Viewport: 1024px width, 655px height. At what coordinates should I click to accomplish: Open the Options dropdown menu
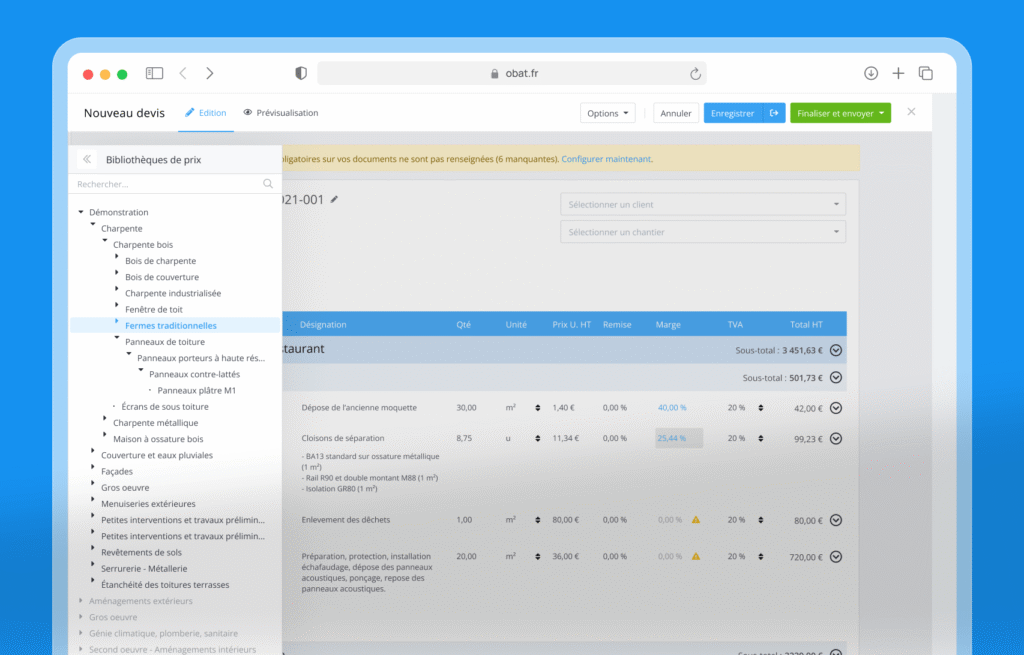(x=608, y=113)
